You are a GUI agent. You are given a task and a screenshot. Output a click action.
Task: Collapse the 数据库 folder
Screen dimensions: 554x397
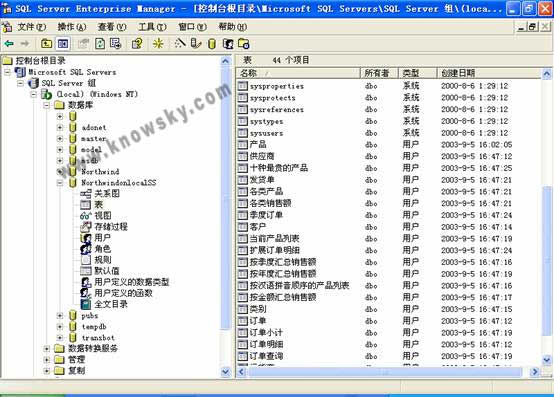[46, 105]
